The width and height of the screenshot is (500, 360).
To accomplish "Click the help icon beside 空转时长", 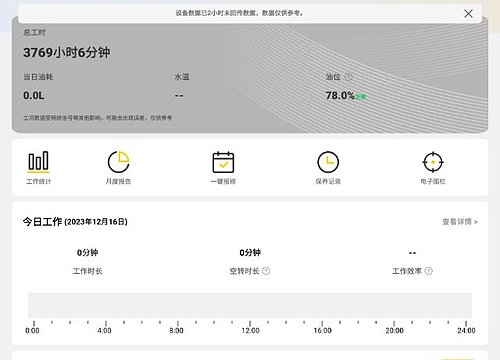I will click(266, 271).
